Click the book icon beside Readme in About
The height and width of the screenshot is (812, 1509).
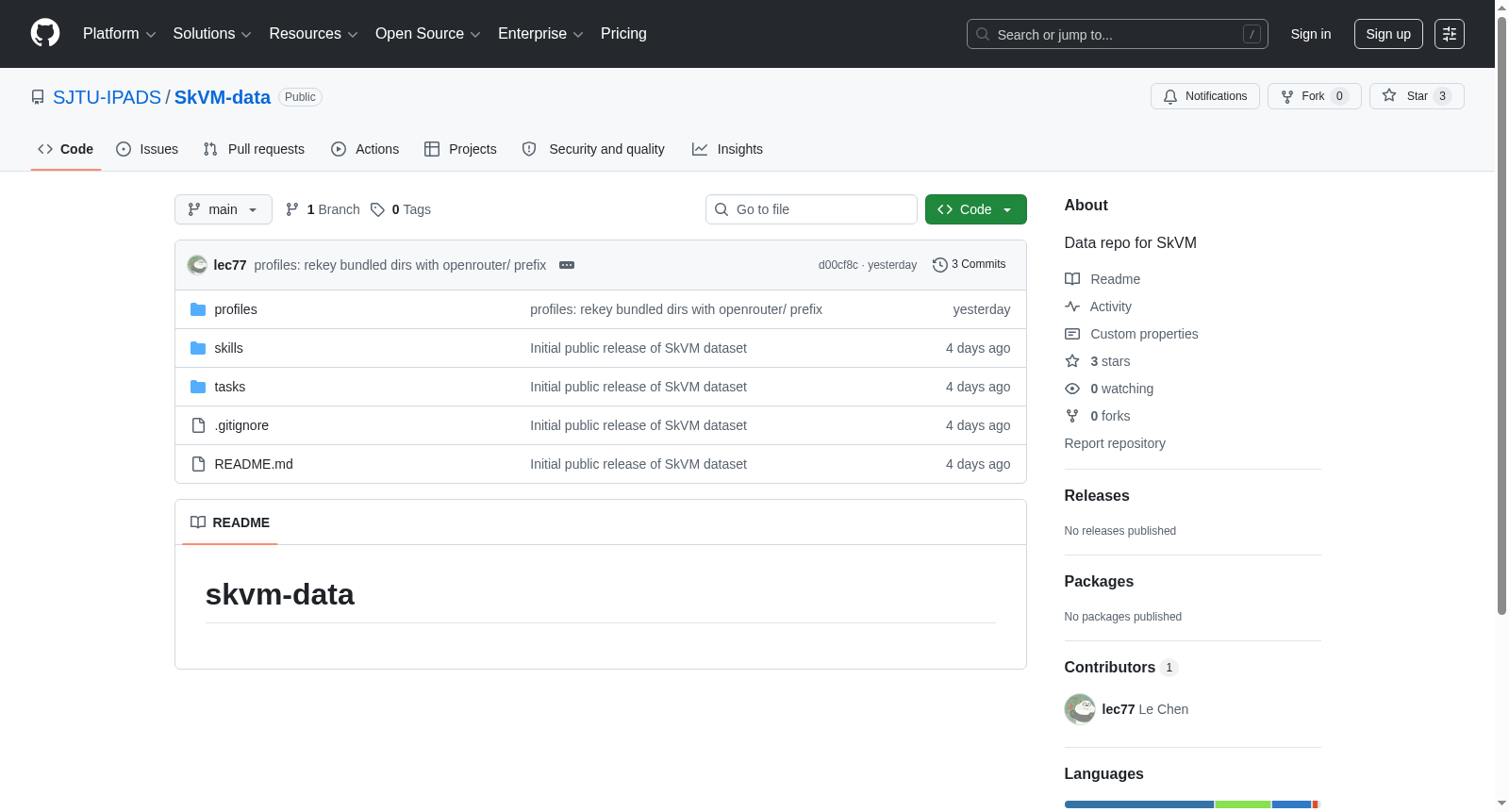(1072, 279)
